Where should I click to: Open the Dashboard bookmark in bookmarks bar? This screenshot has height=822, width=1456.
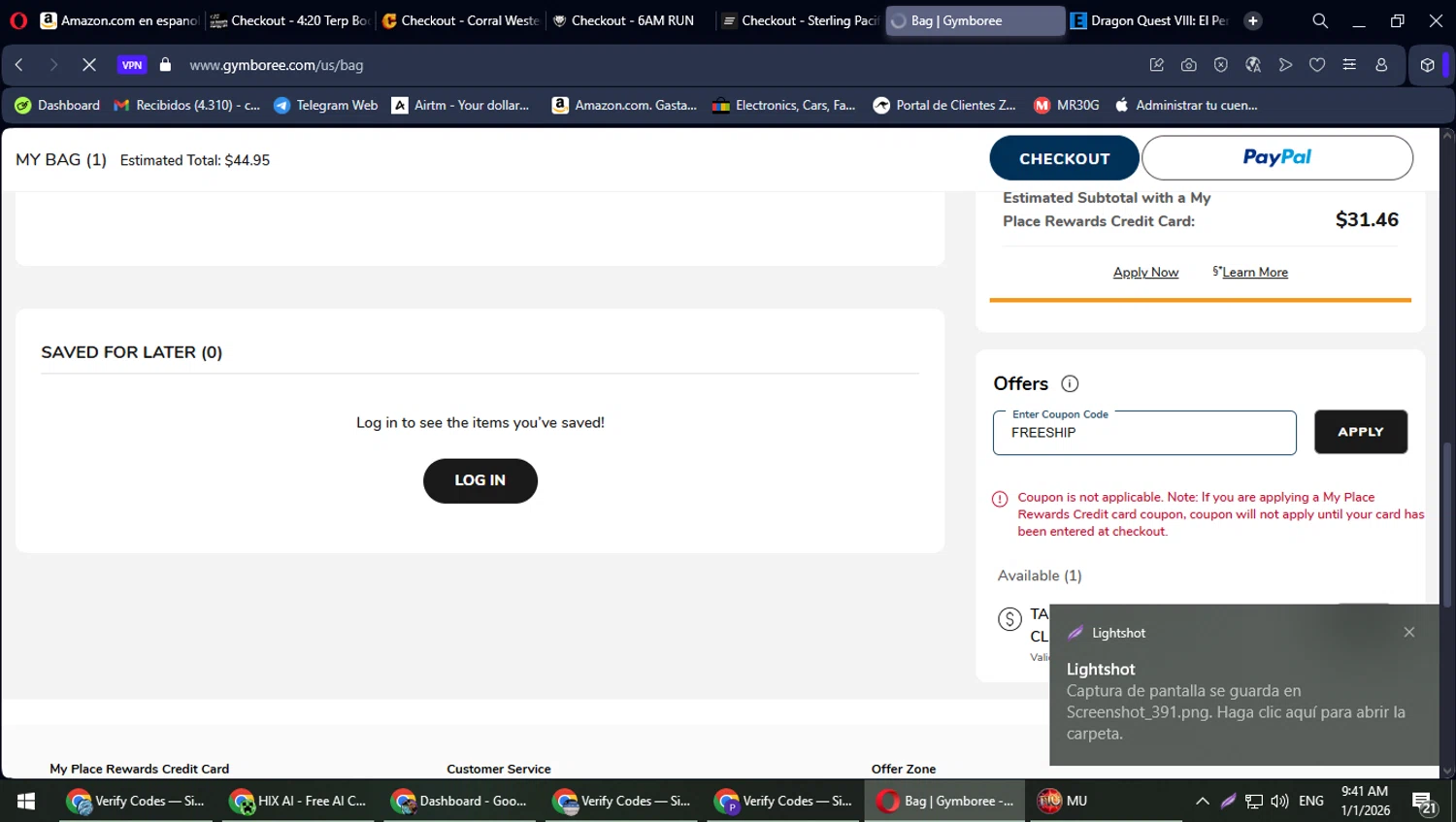[57, 105]
